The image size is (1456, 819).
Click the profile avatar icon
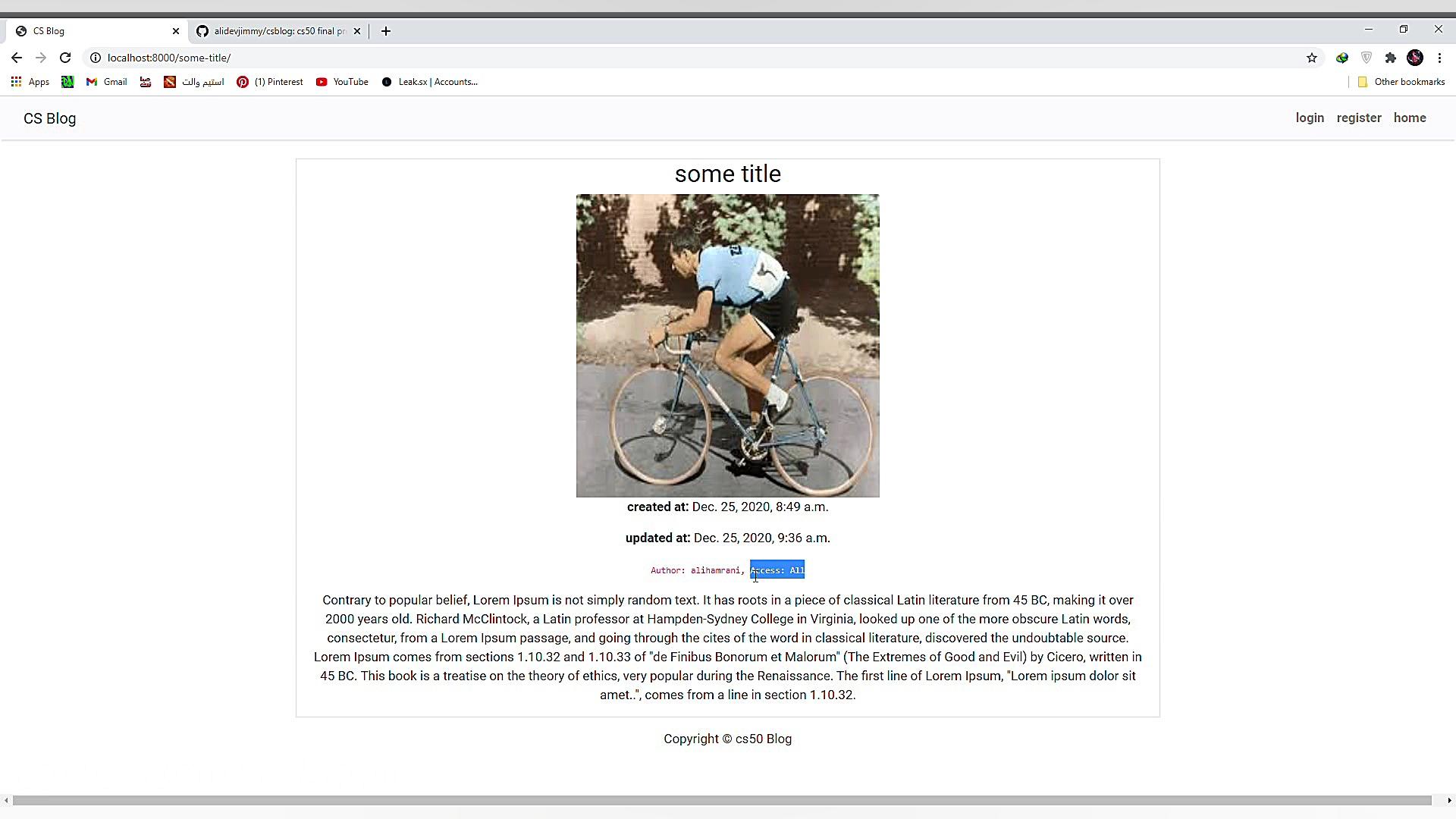click(x=1415, y=58)
